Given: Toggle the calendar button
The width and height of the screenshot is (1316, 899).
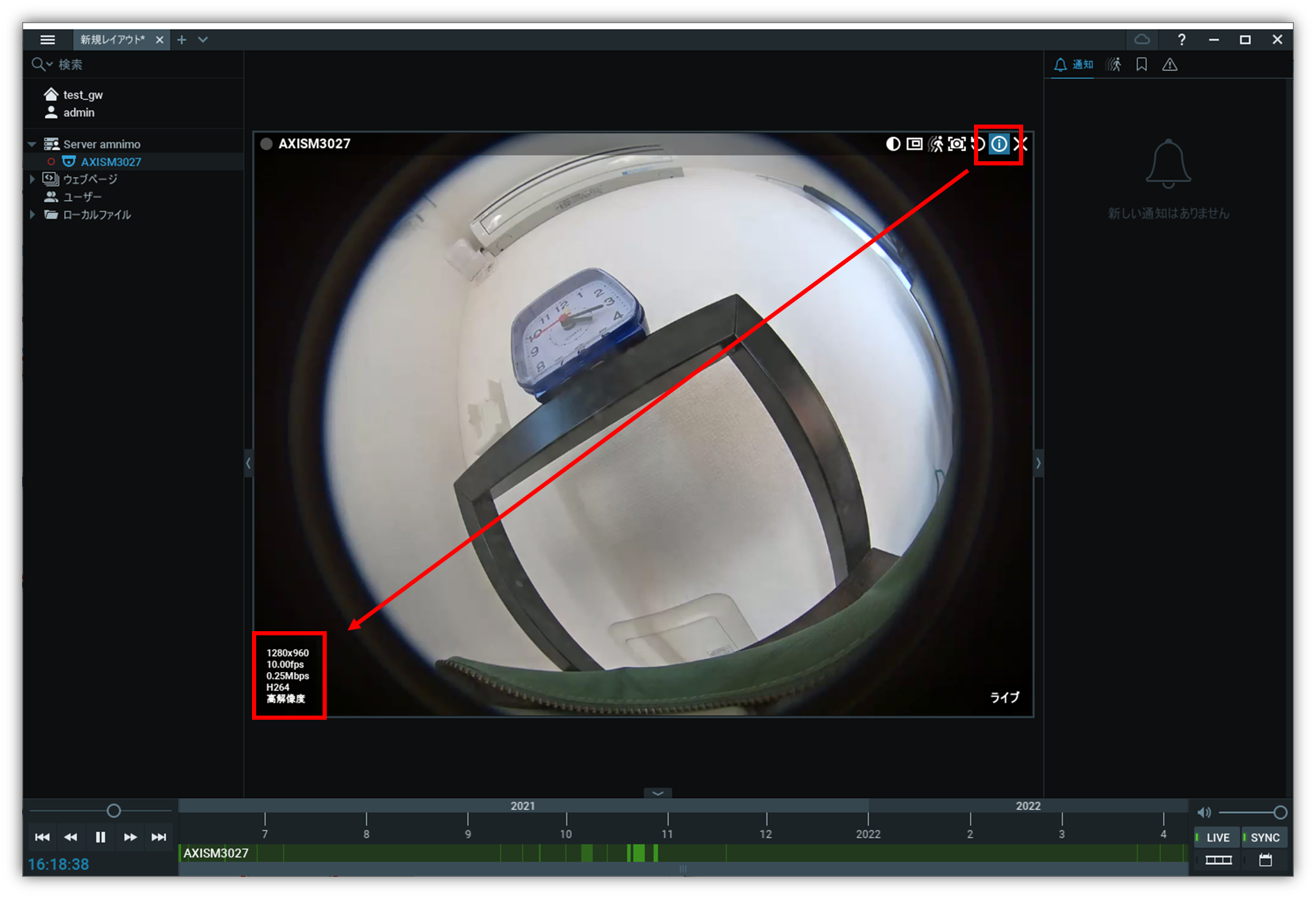Looking at the screenshot, I should click(1265, 860).
